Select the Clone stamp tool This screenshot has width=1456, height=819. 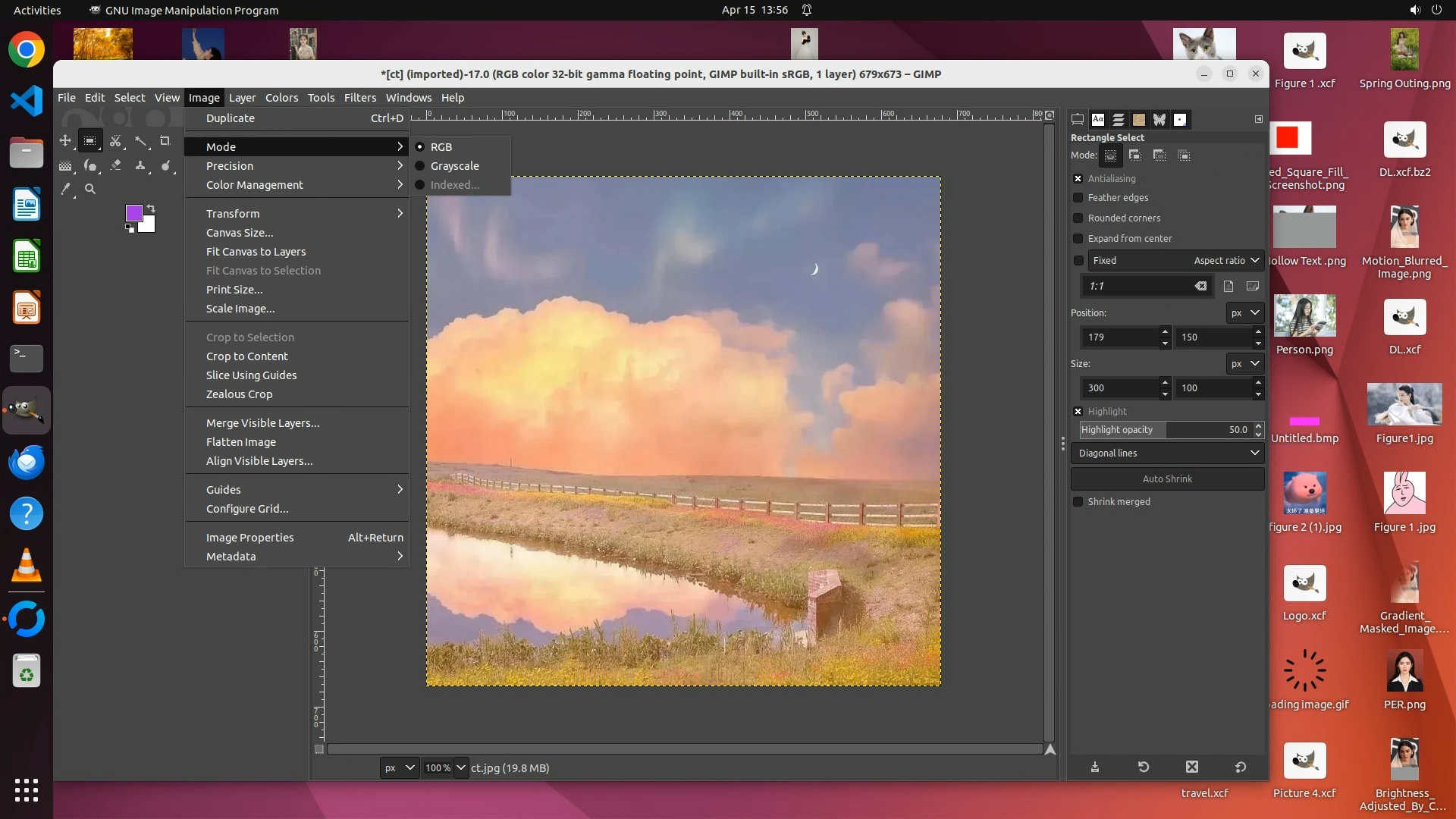140,165
